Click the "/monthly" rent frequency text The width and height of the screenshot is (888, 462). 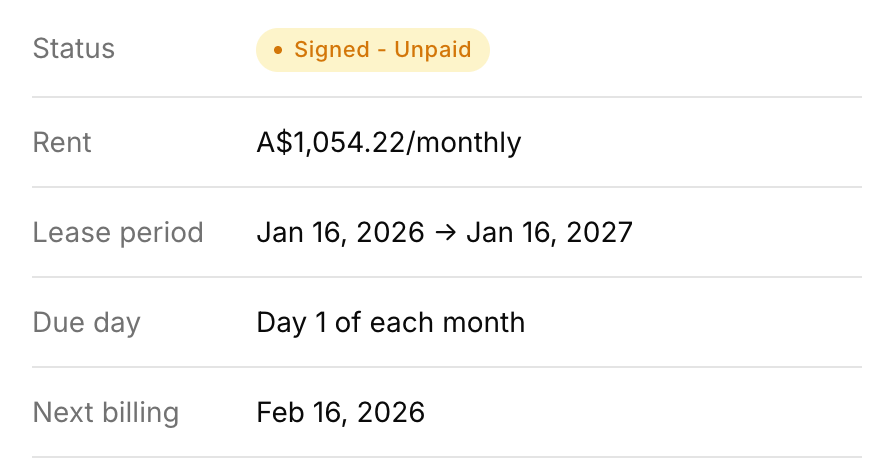[x=466, y=143]
